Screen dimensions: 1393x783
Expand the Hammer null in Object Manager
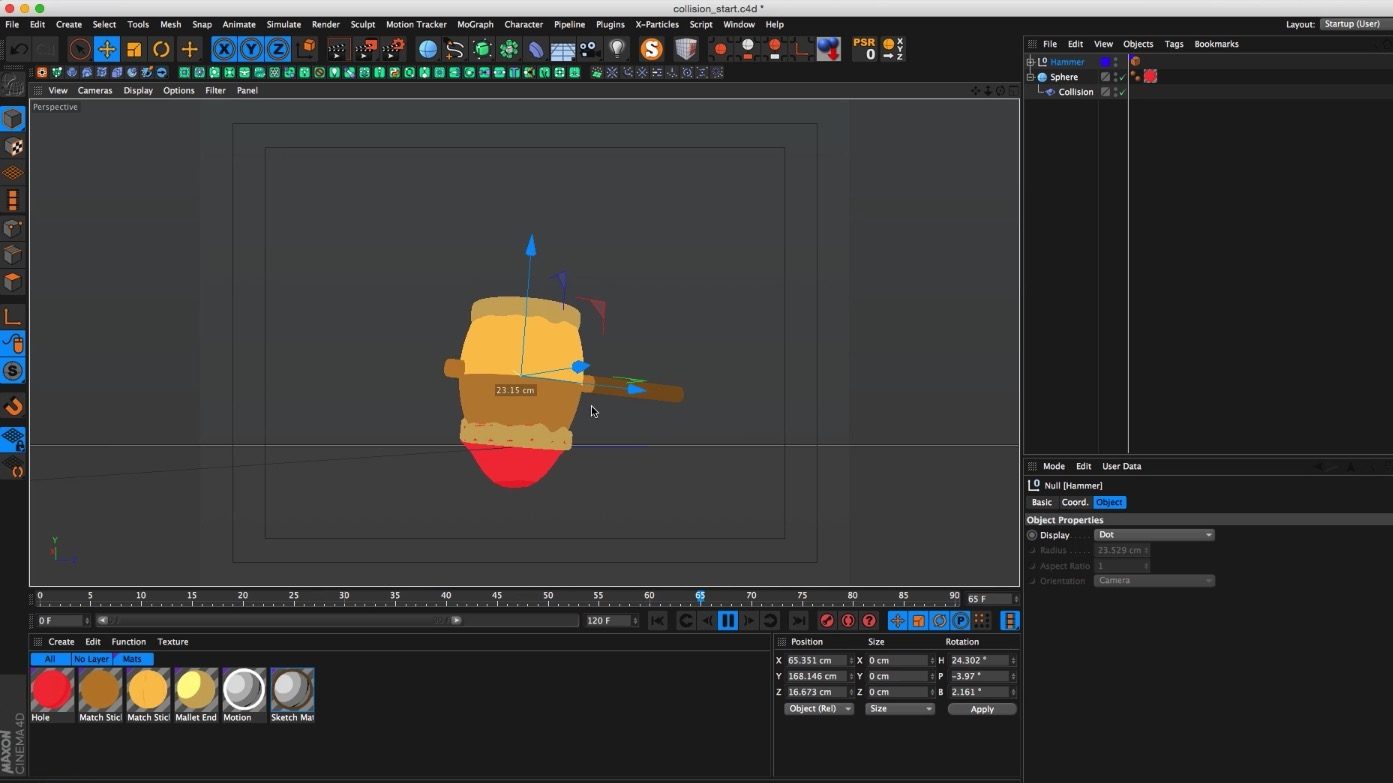coord(1031,62)
